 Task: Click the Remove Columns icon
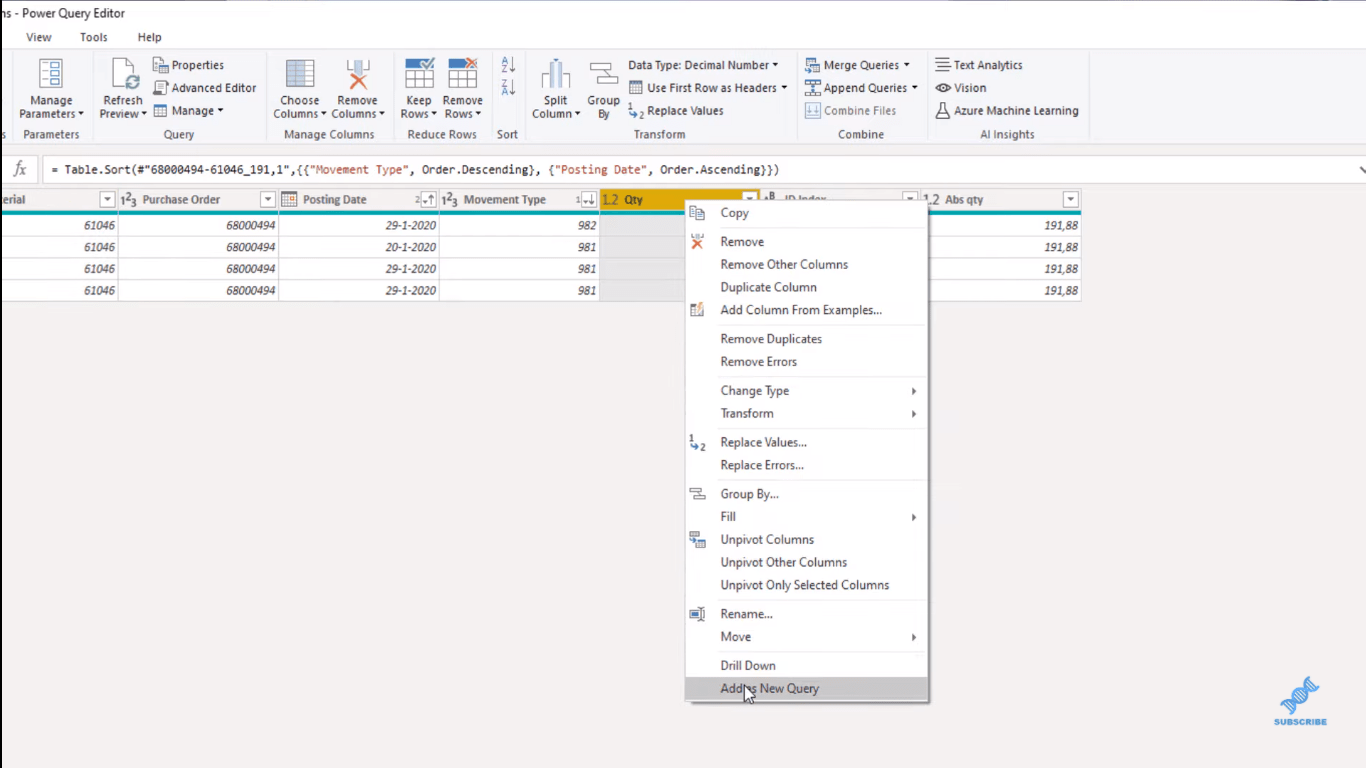357,74
